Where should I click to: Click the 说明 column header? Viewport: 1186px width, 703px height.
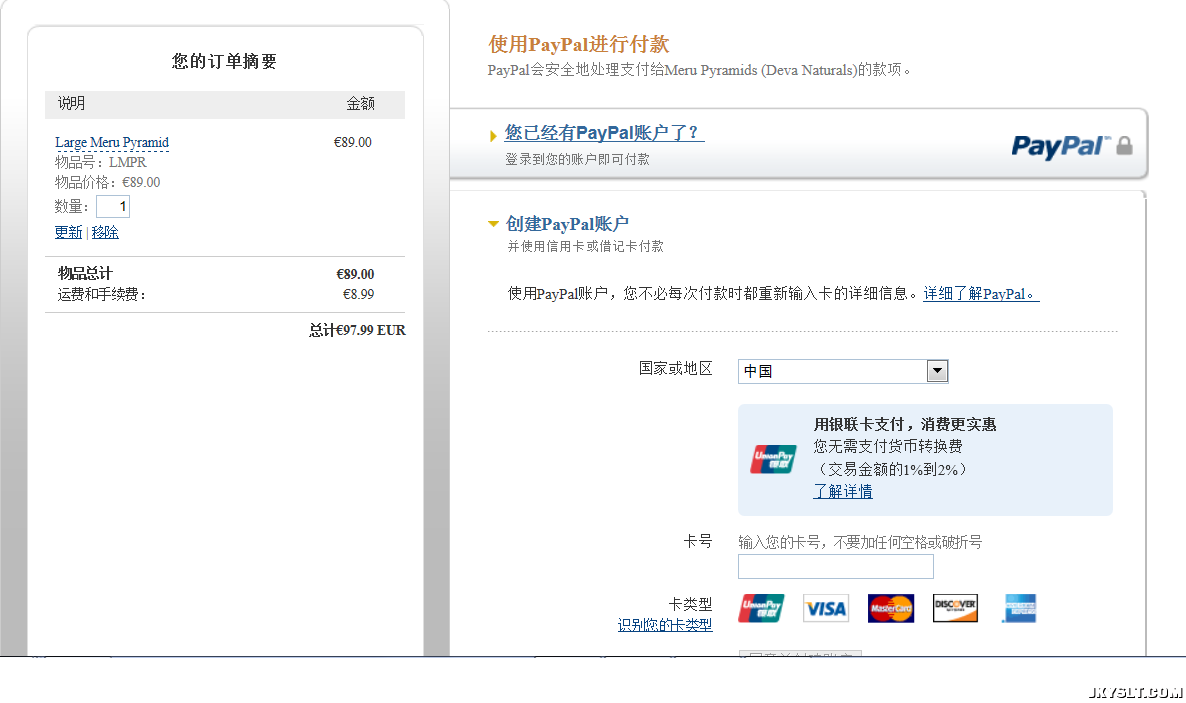(71, 104)
